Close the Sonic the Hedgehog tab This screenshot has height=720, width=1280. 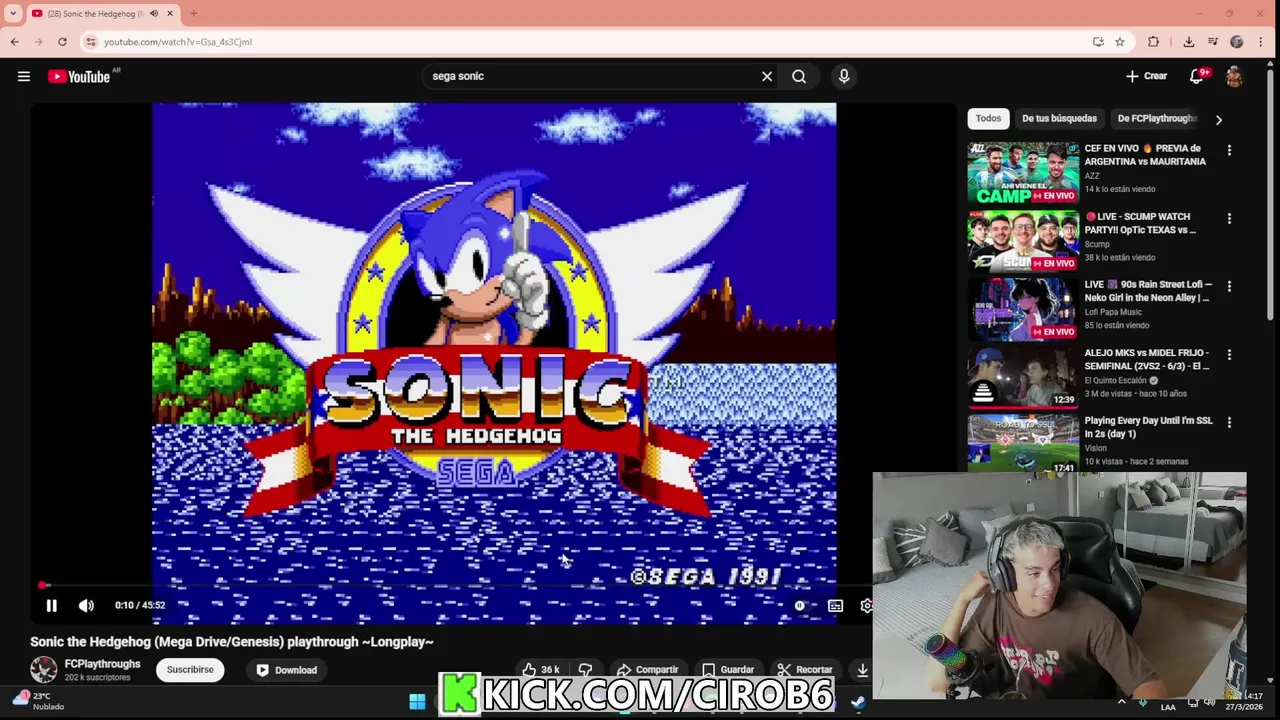(x=170, y=14)
